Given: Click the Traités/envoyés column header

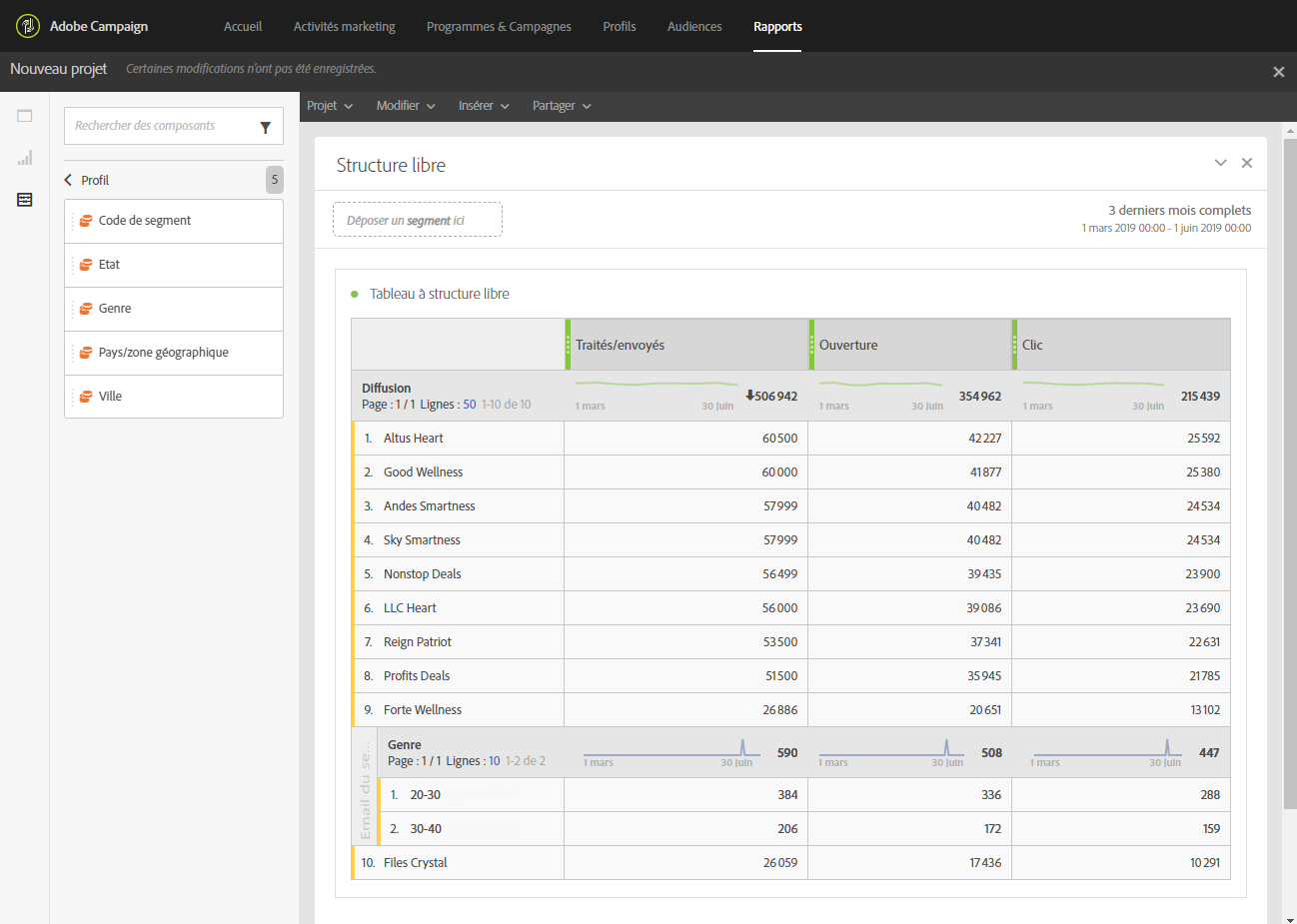Looking at the screenshot, I should click(x=620, y=345).
